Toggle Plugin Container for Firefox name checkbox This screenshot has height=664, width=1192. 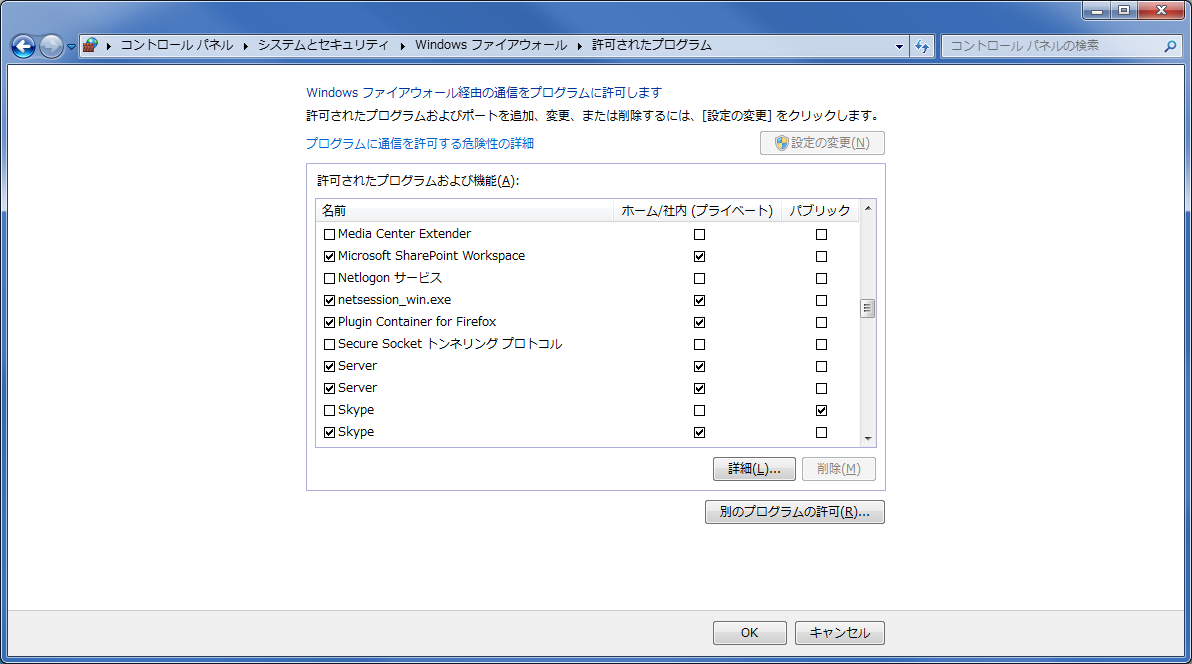click(329, 322)
